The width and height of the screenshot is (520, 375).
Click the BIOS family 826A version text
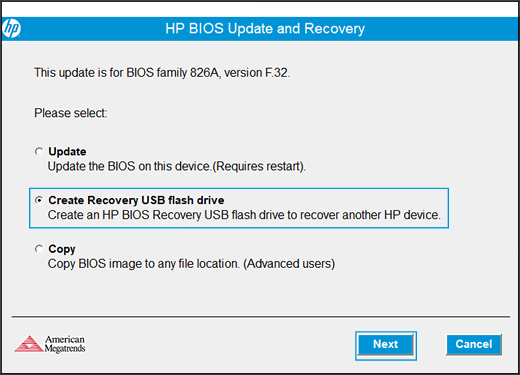pyautogui.click(x=162, y=73)
